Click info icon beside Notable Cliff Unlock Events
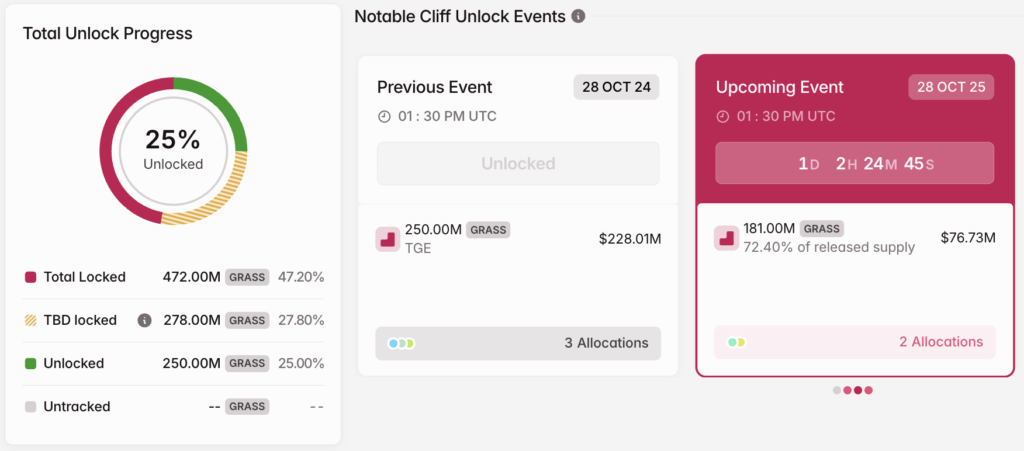 pyautogui.click(x=578, y=16)
